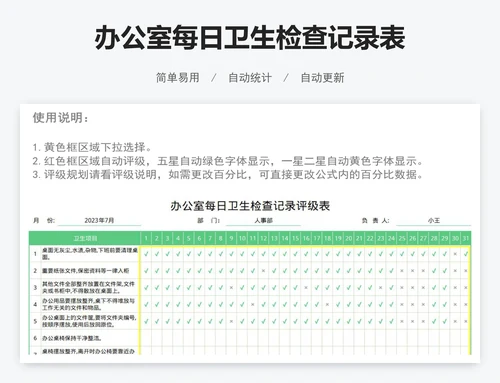
Task: Select the empty item 6 day 15 cell
Action: coord(295,338)
